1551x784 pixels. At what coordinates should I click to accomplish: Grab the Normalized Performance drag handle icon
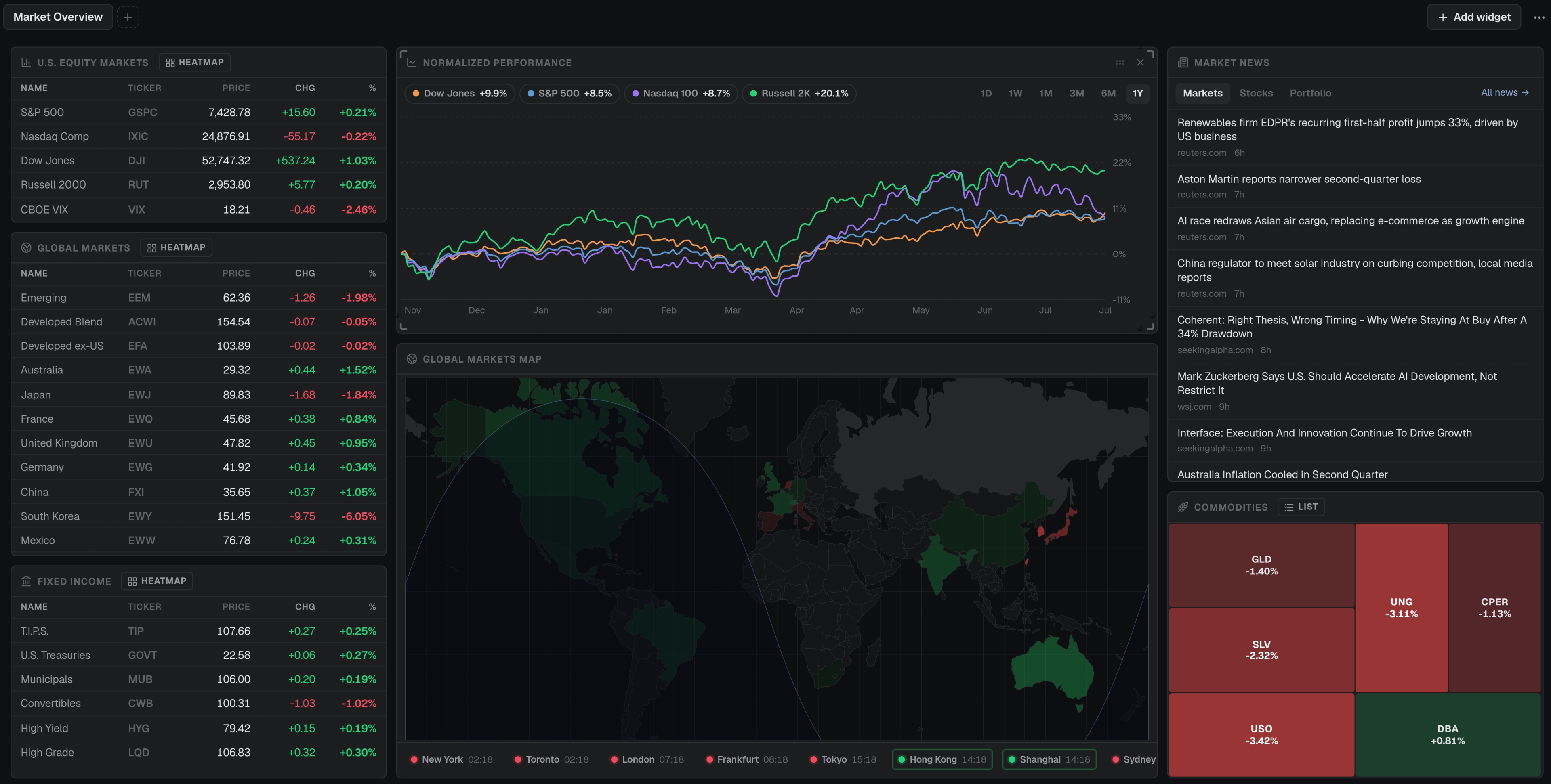[1120, 63]
